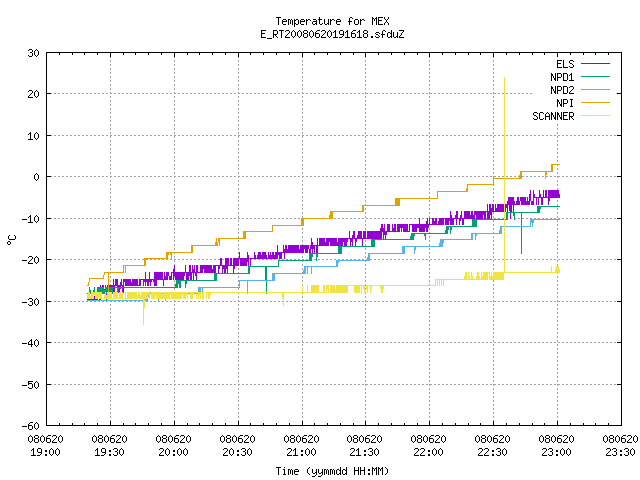
Task: Click the y-axis label -50
Action: [31, 384]
